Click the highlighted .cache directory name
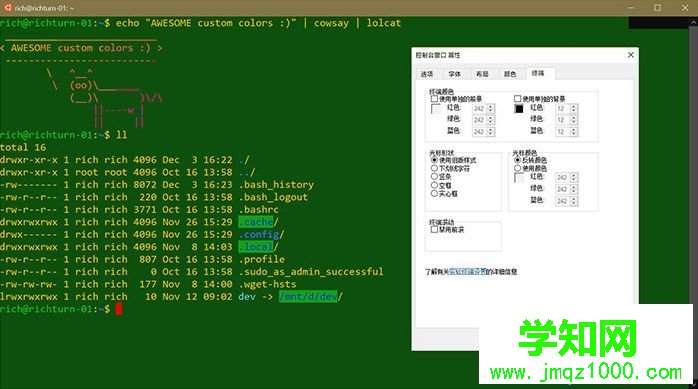 tap(256, 222)
